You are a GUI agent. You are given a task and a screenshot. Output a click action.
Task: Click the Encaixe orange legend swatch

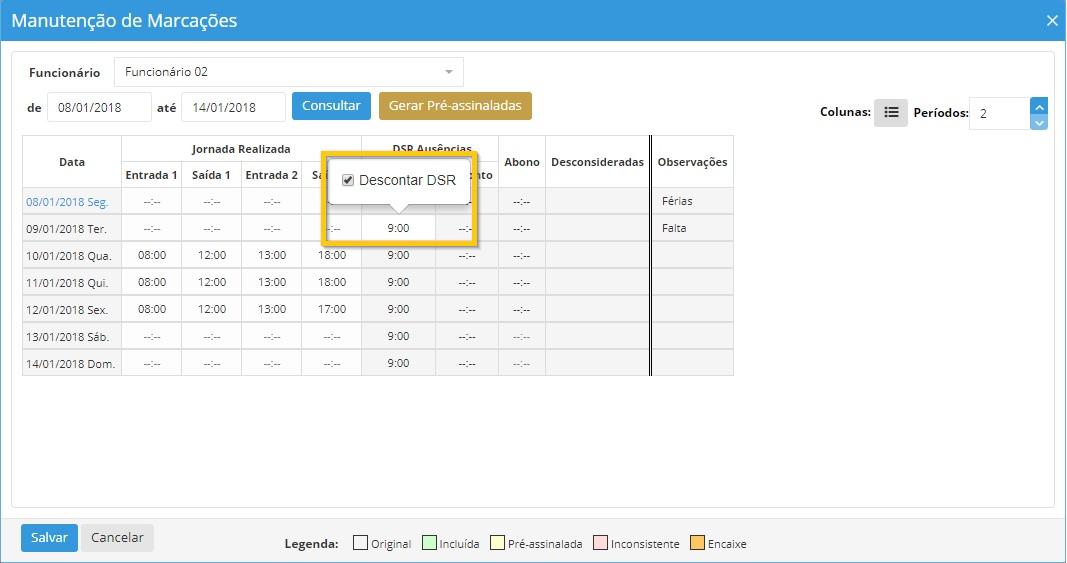point(697,544)
